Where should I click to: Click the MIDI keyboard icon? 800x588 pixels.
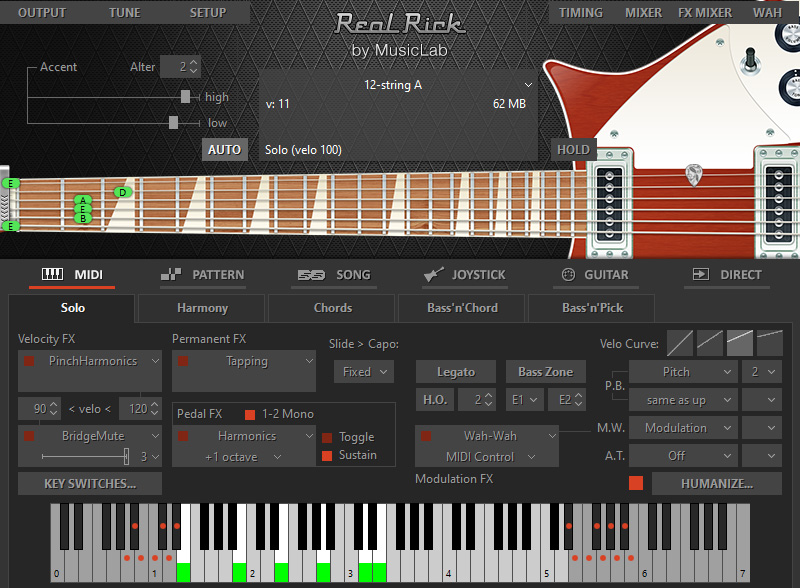(53, 274)
